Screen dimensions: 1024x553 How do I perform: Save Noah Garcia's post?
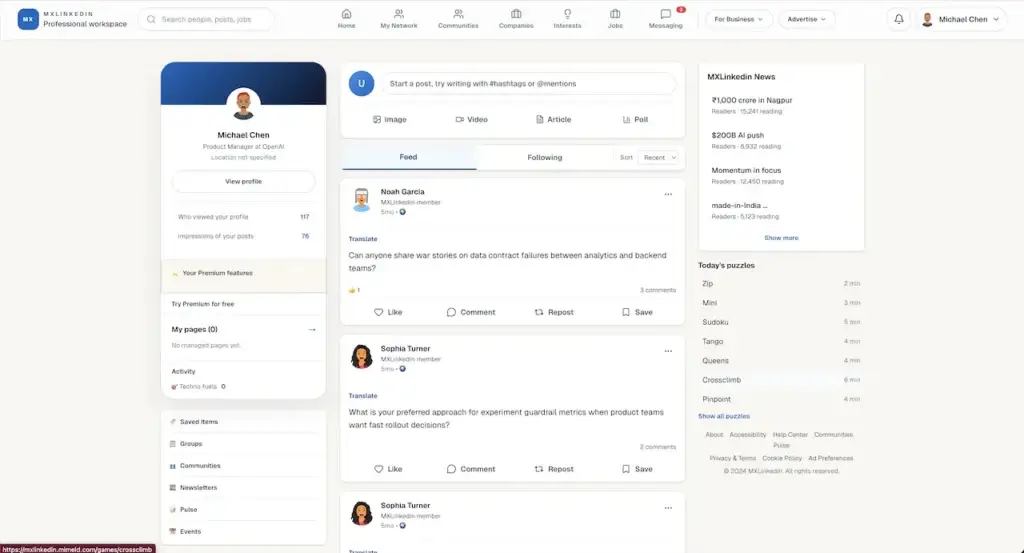tap(637, 312)
